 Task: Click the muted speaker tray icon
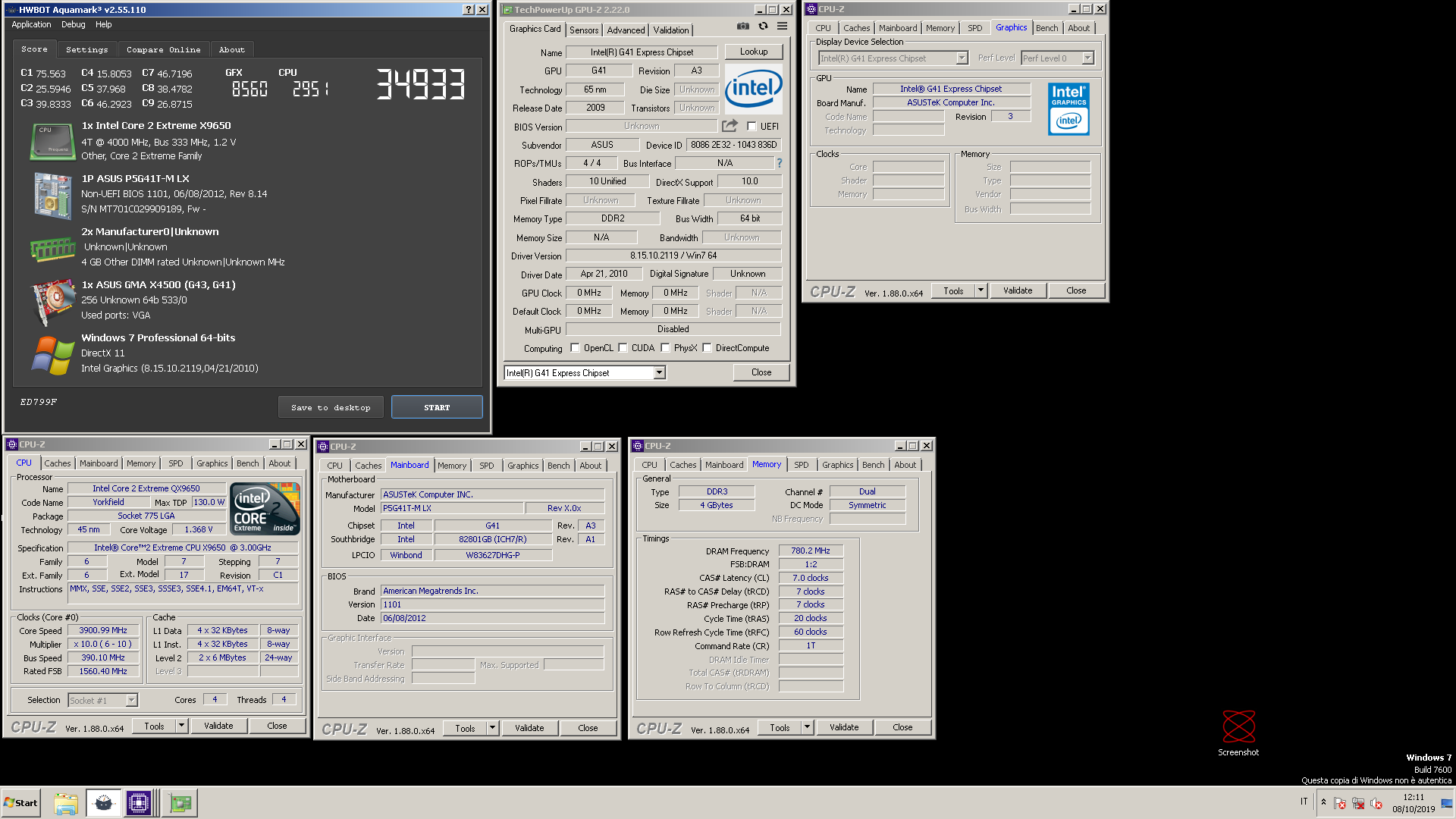[1376, 803]
